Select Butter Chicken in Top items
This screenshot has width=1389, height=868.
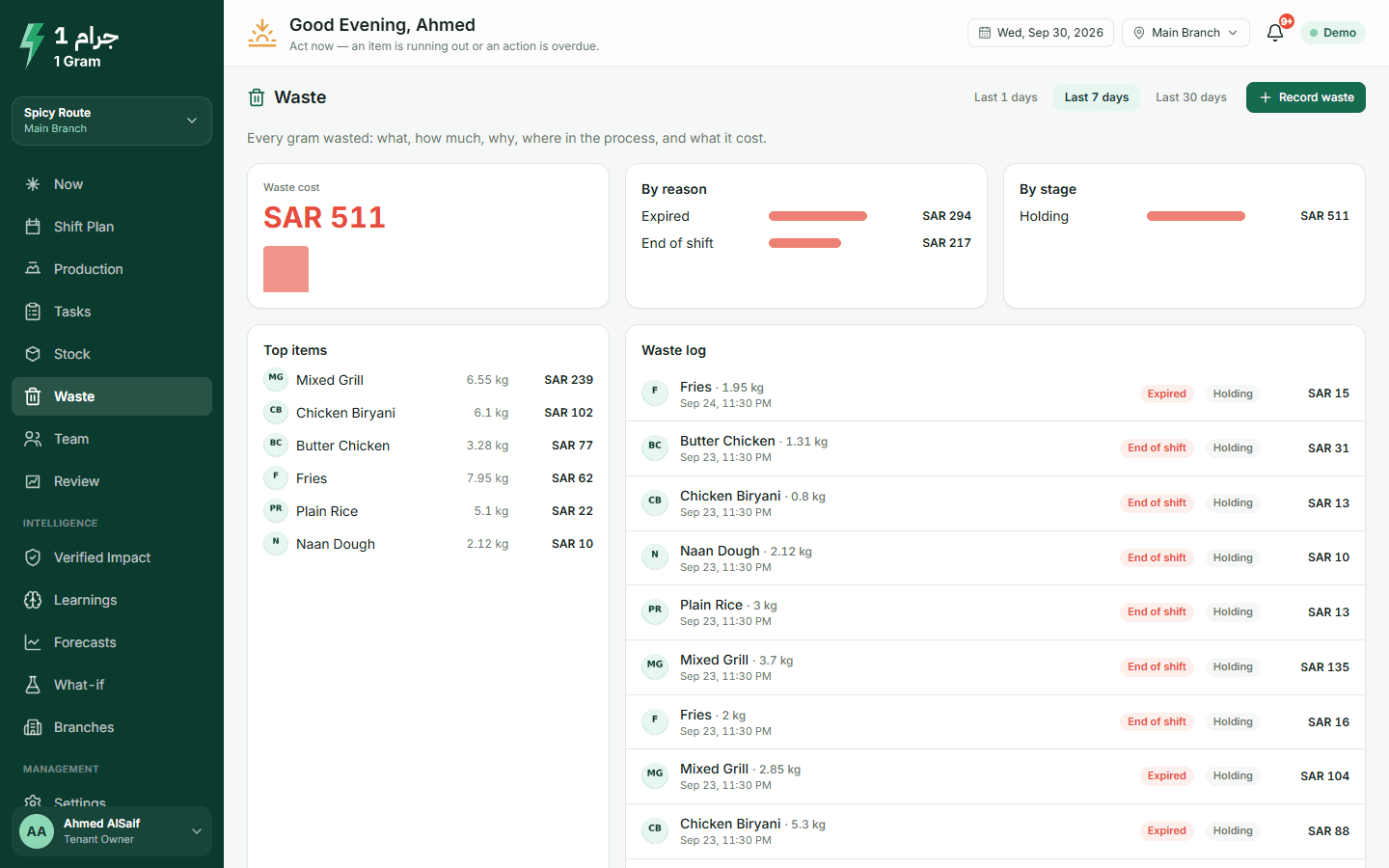tap(428, 446)
